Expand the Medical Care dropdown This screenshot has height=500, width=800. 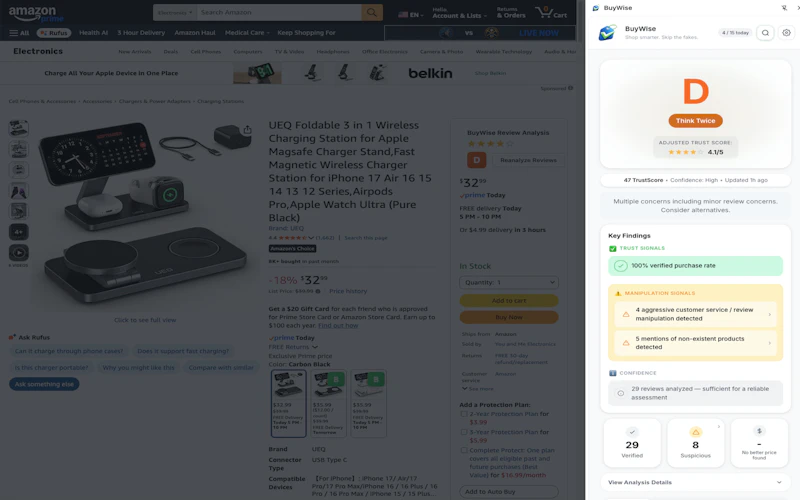pos(247,33)
